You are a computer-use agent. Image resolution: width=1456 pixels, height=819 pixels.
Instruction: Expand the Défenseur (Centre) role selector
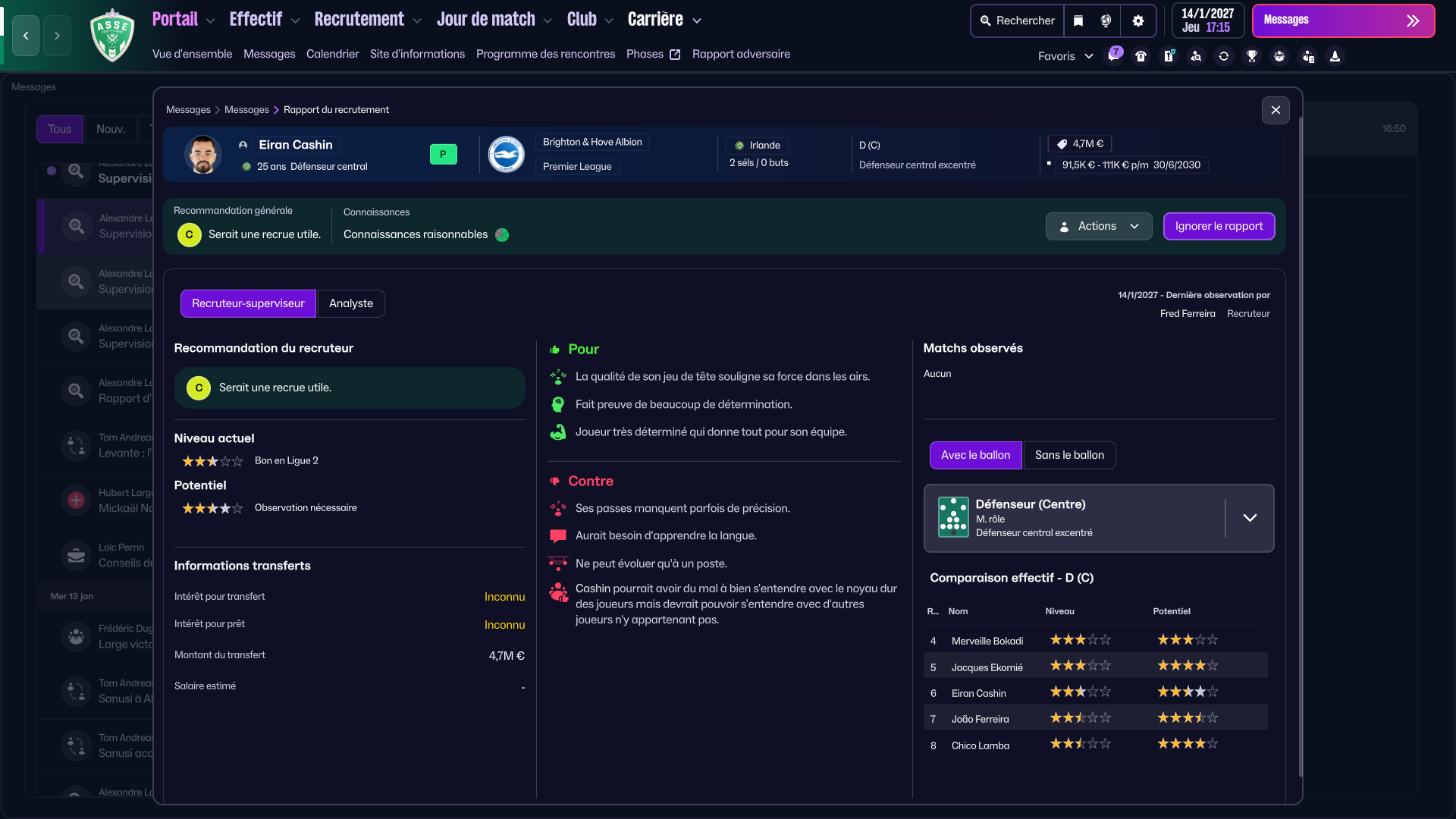coord(1250,518)
